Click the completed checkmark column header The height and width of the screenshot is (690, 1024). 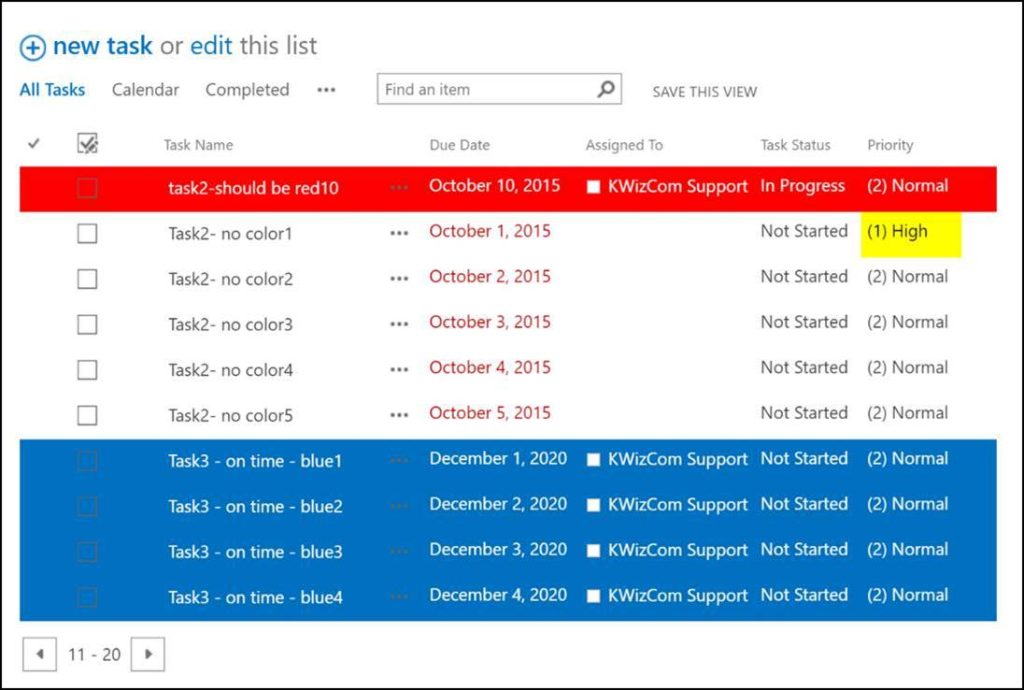[34, 143]
